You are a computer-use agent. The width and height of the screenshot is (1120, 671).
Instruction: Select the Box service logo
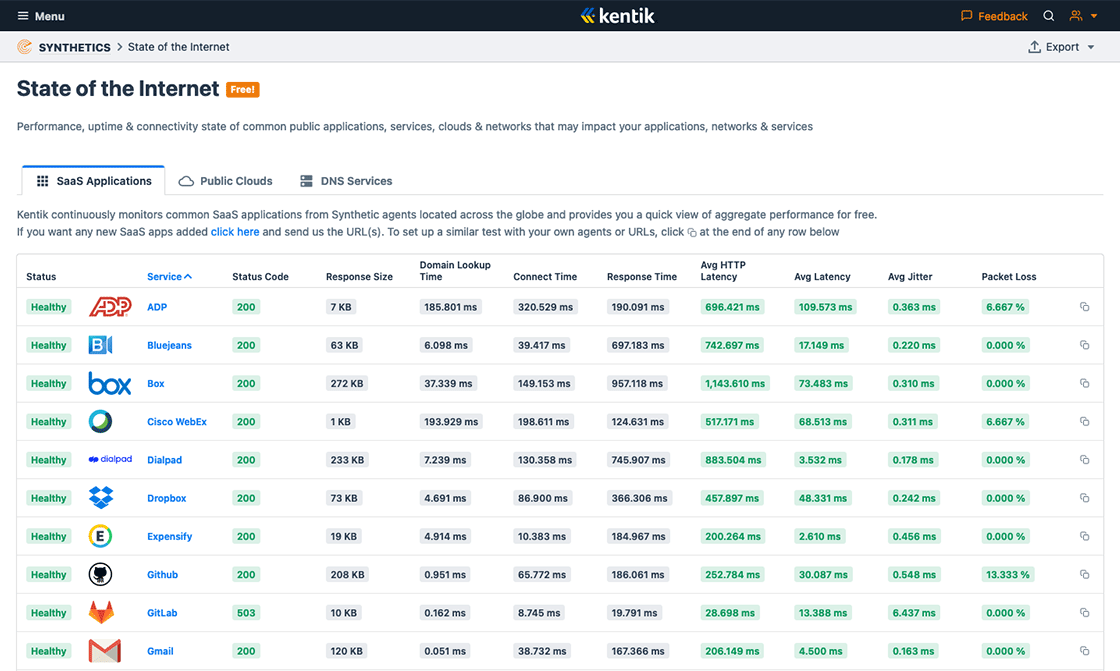(110, 383)
